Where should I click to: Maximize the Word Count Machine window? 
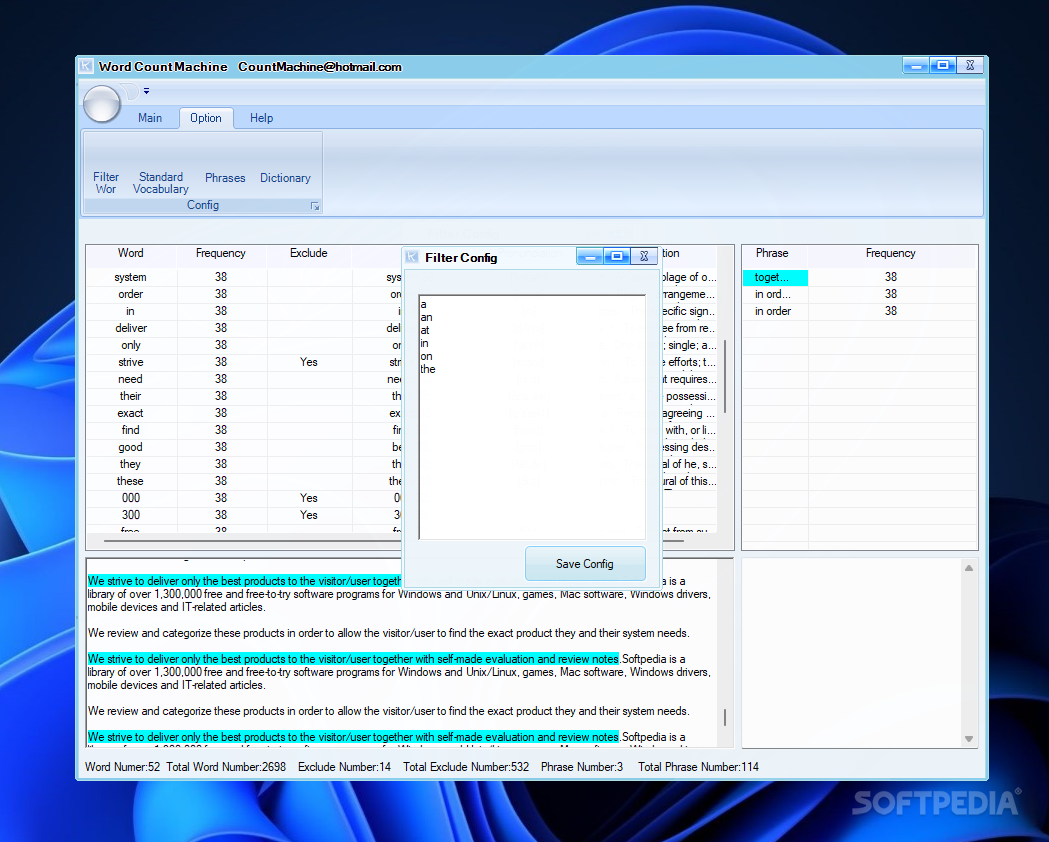pyautogui.click(x=943, y=66)
